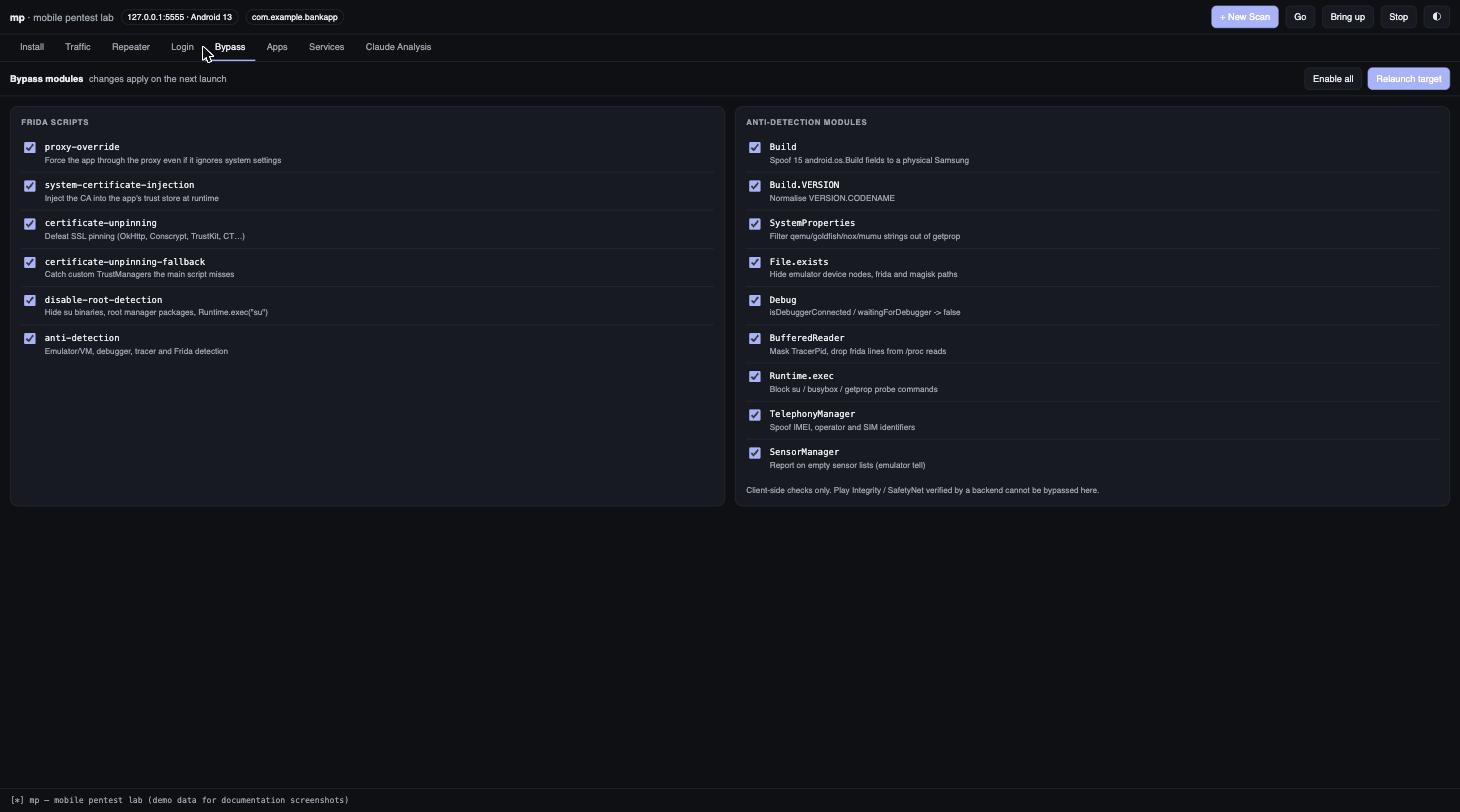The image size is (1460, 812).
Task: Toggle certificate-unpinning-fallback checkbox
Action: click(30, 262)
